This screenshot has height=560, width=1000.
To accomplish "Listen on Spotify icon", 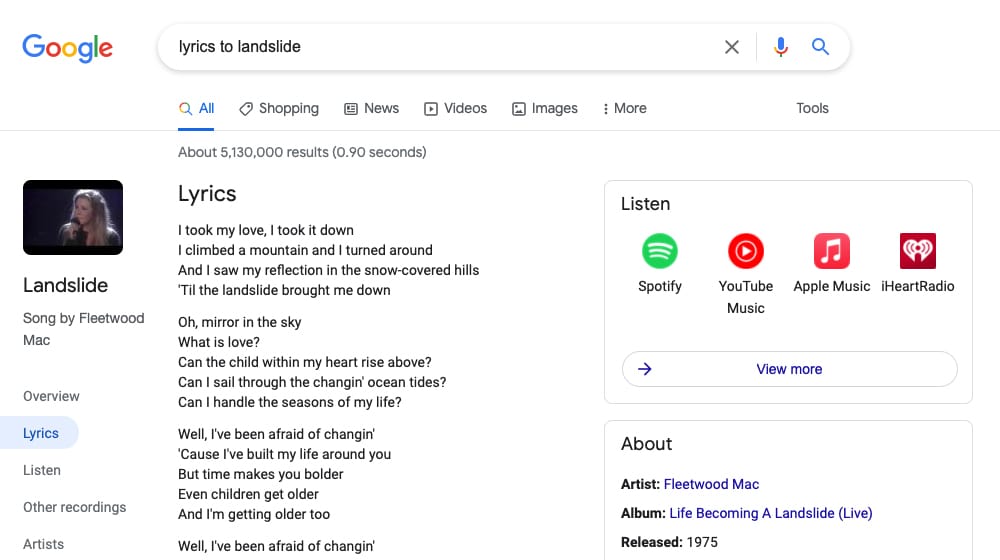I will tap(659, 251).
